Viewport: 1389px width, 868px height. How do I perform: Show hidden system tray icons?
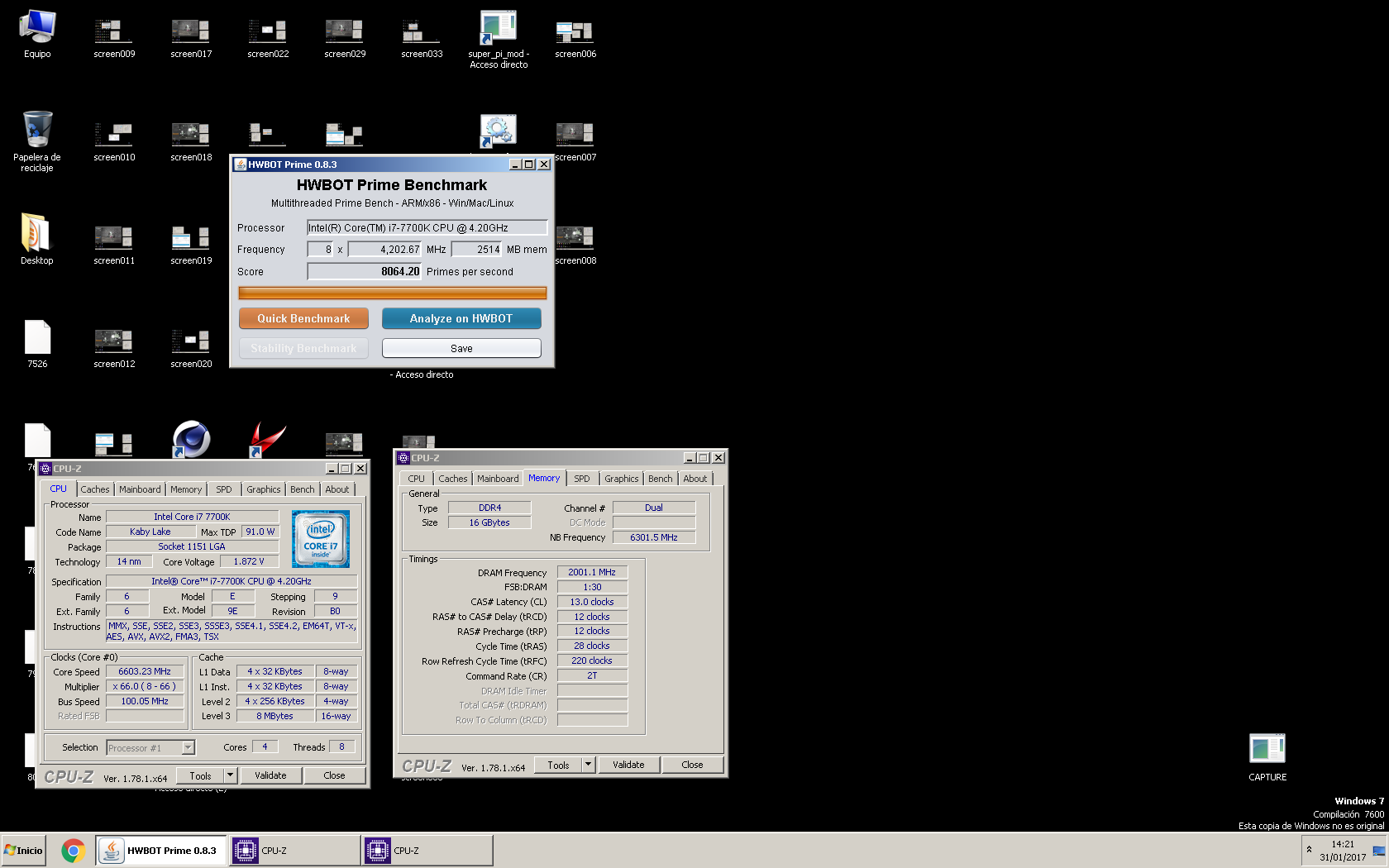coord(1309,850)
